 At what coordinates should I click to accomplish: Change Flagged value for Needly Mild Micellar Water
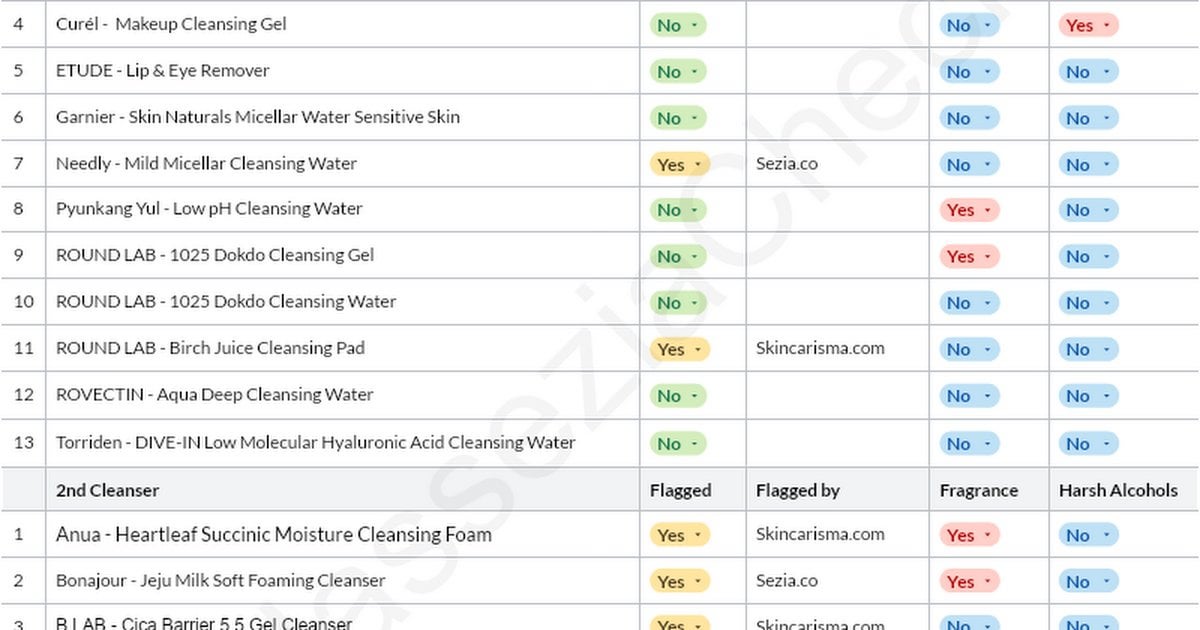pos(679,164)
